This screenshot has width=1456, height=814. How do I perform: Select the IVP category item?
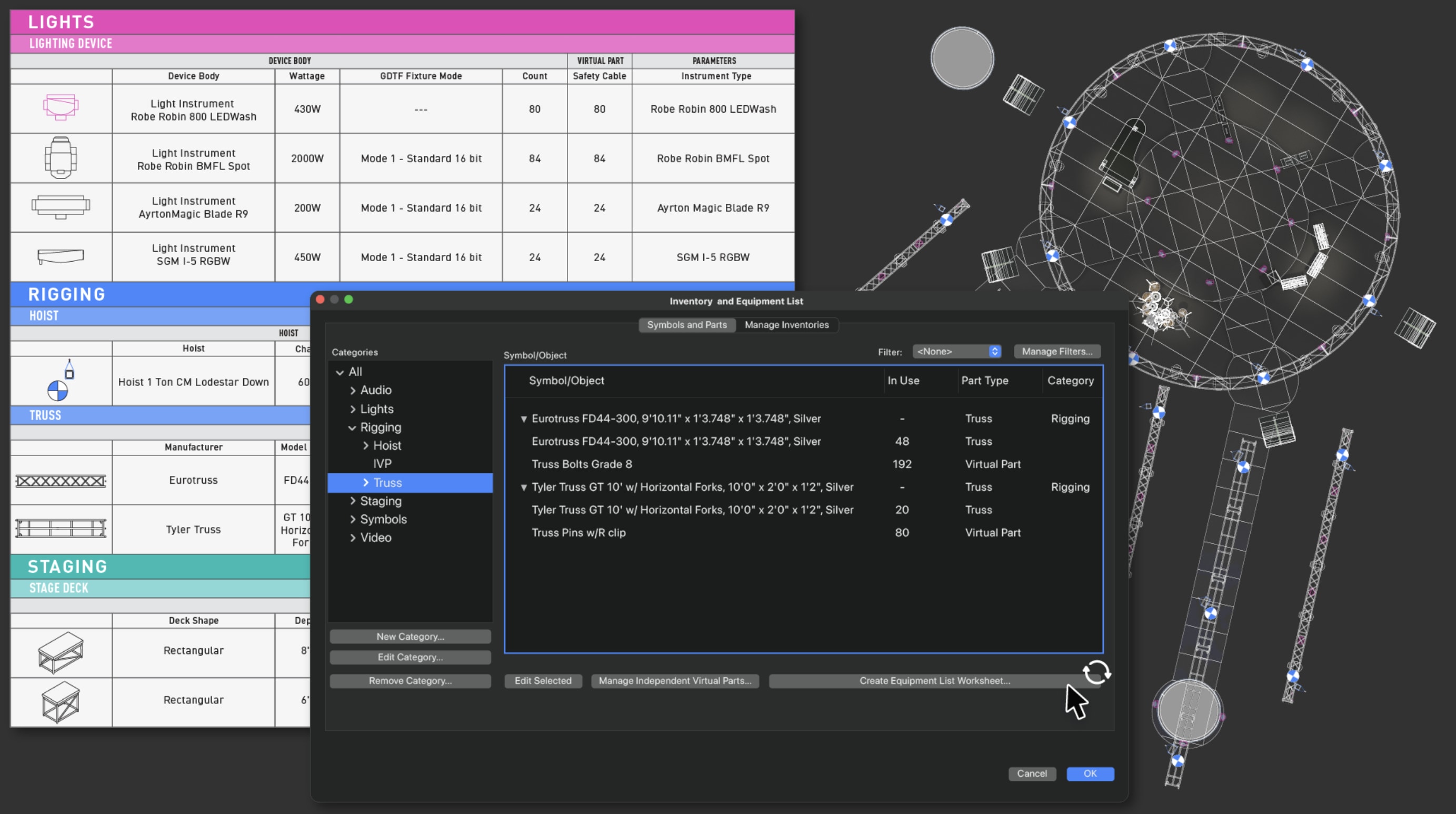pyautogui.click(x=382, y=463)
